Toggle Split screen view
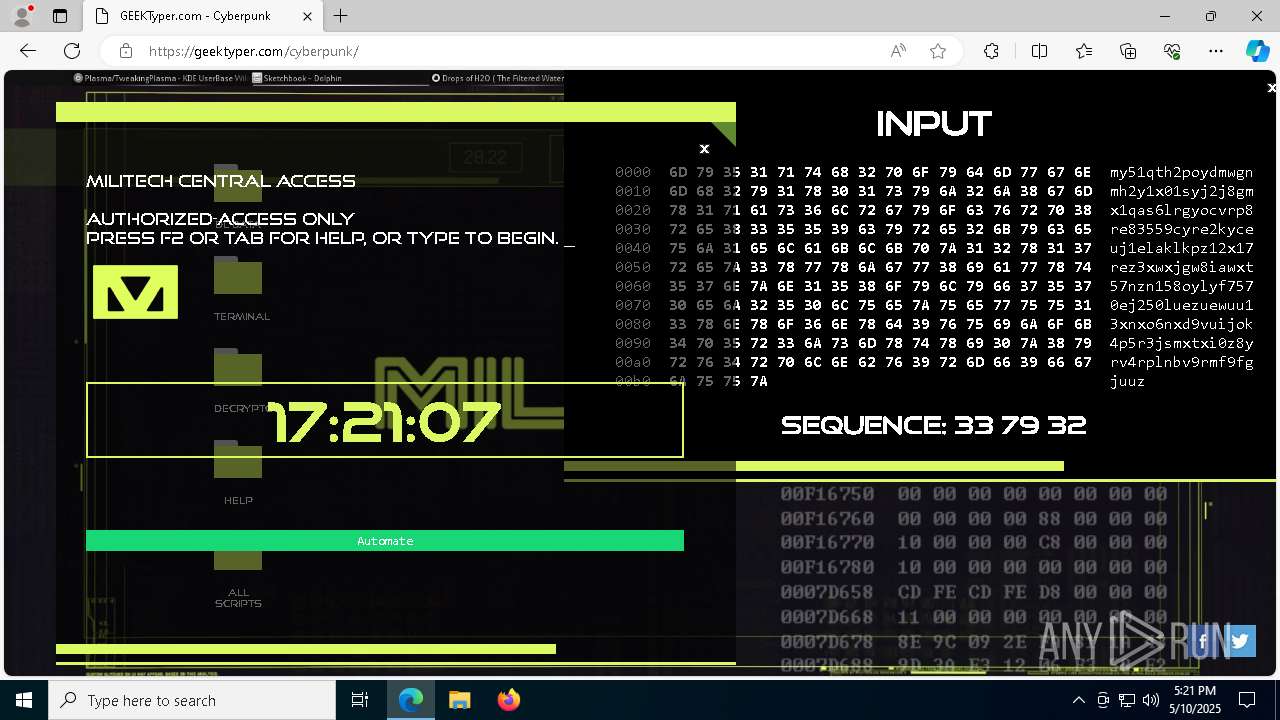This screenshot has height=720, width=1280. pyautogui.click(x=1039, y=51)
